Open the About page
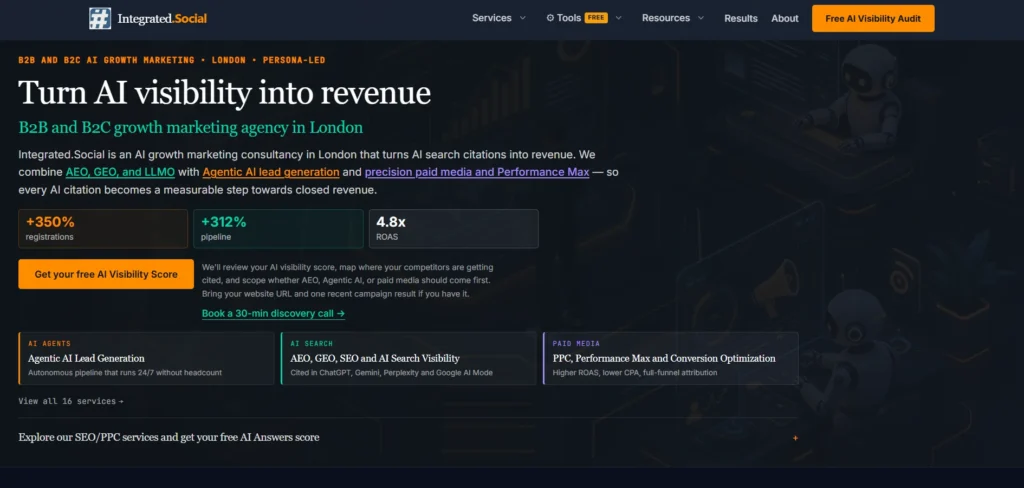 784,18
